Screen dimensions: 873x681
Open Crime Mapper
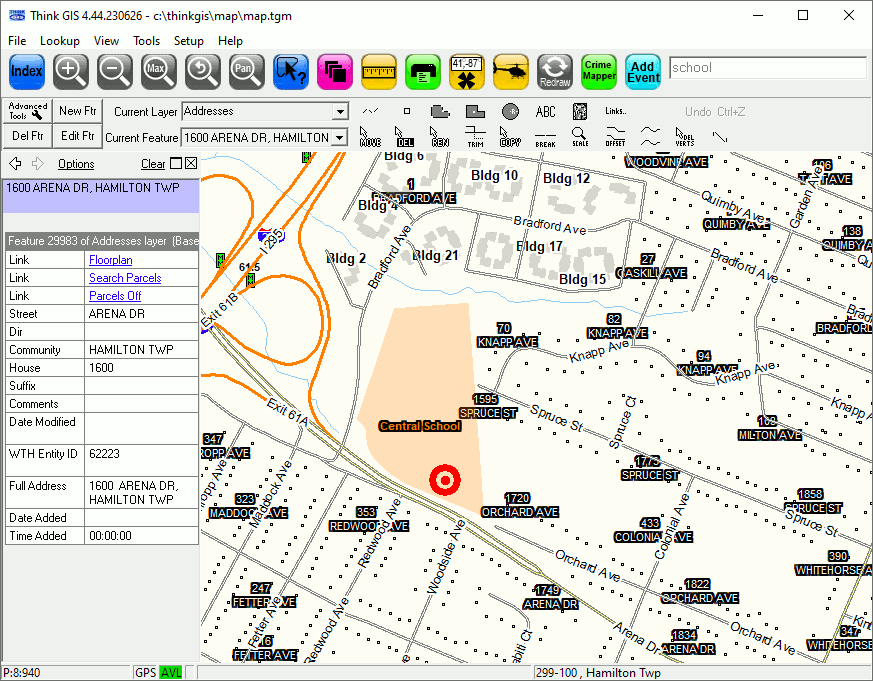click(x=599, y=71)
